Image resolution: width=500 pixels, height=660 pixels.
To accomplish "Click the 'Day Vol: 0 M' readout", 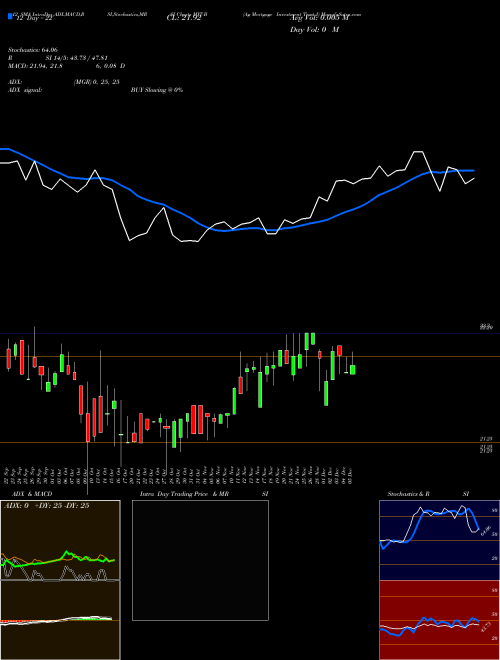I will [x=314, y=30].
